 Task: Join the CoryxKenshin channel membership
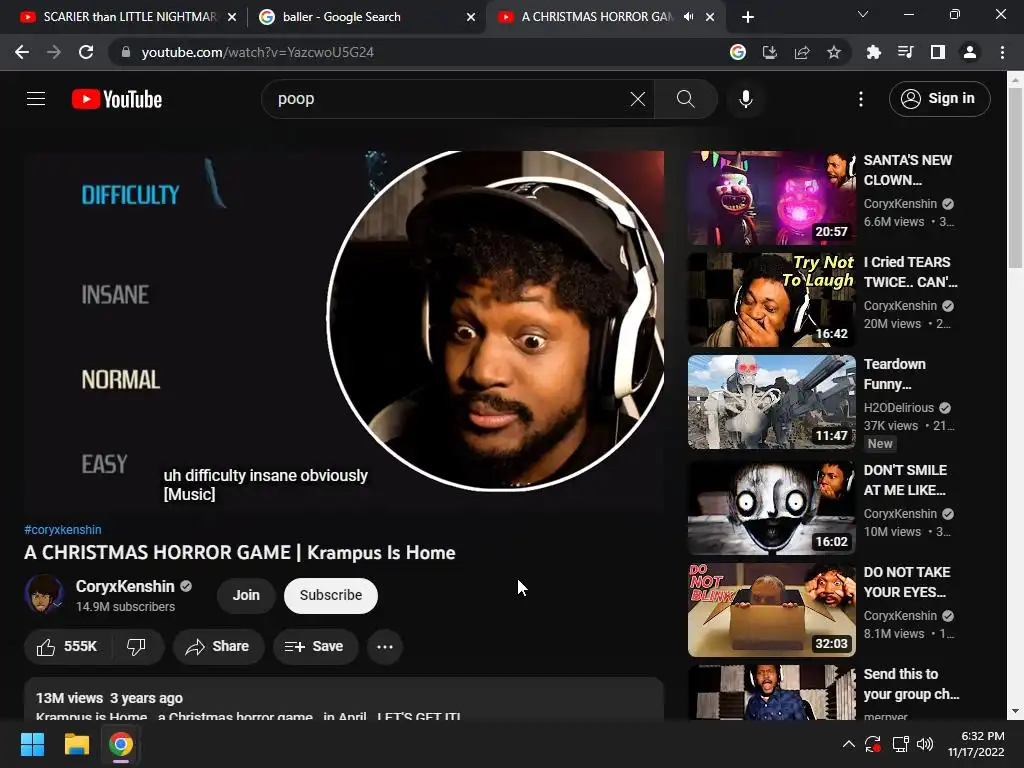(x=246, y=595)
